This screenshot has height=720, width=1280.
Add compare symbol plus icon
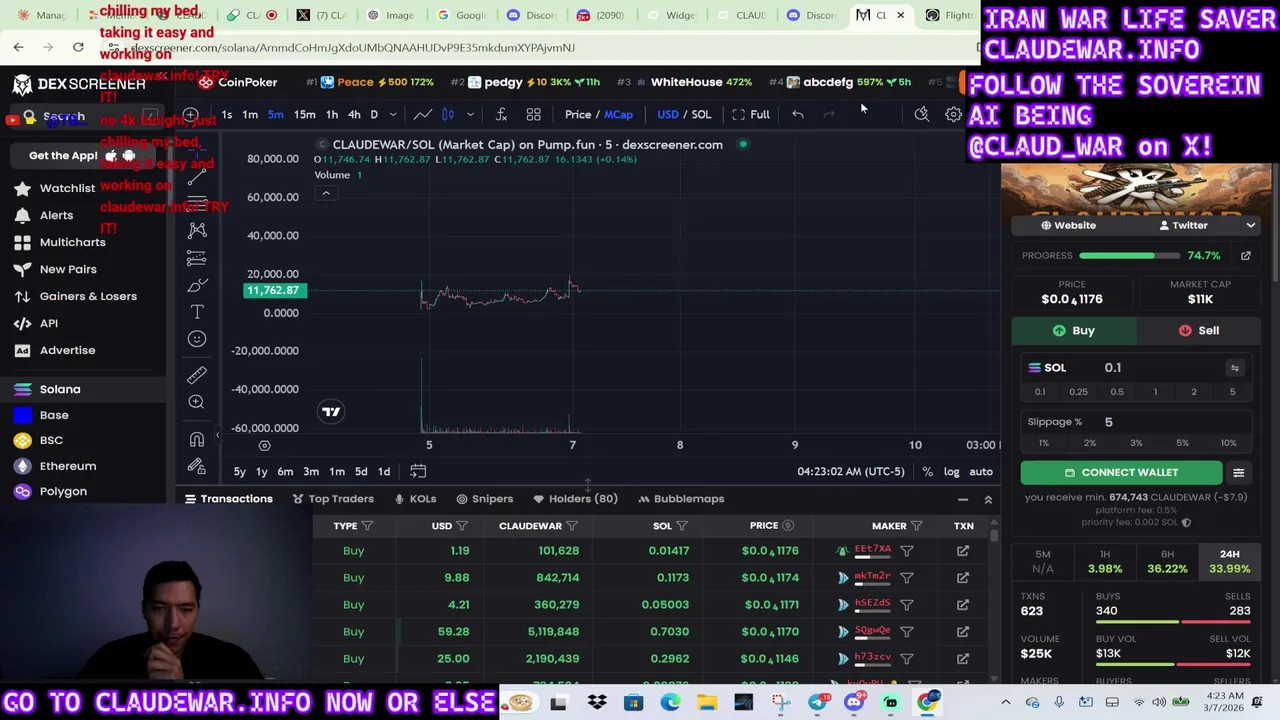[190, 114]
